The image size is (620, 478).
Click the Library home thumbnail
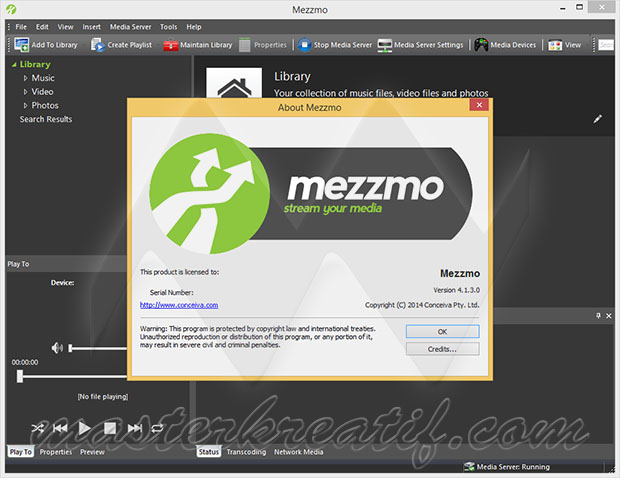click(x=234, y=83)
